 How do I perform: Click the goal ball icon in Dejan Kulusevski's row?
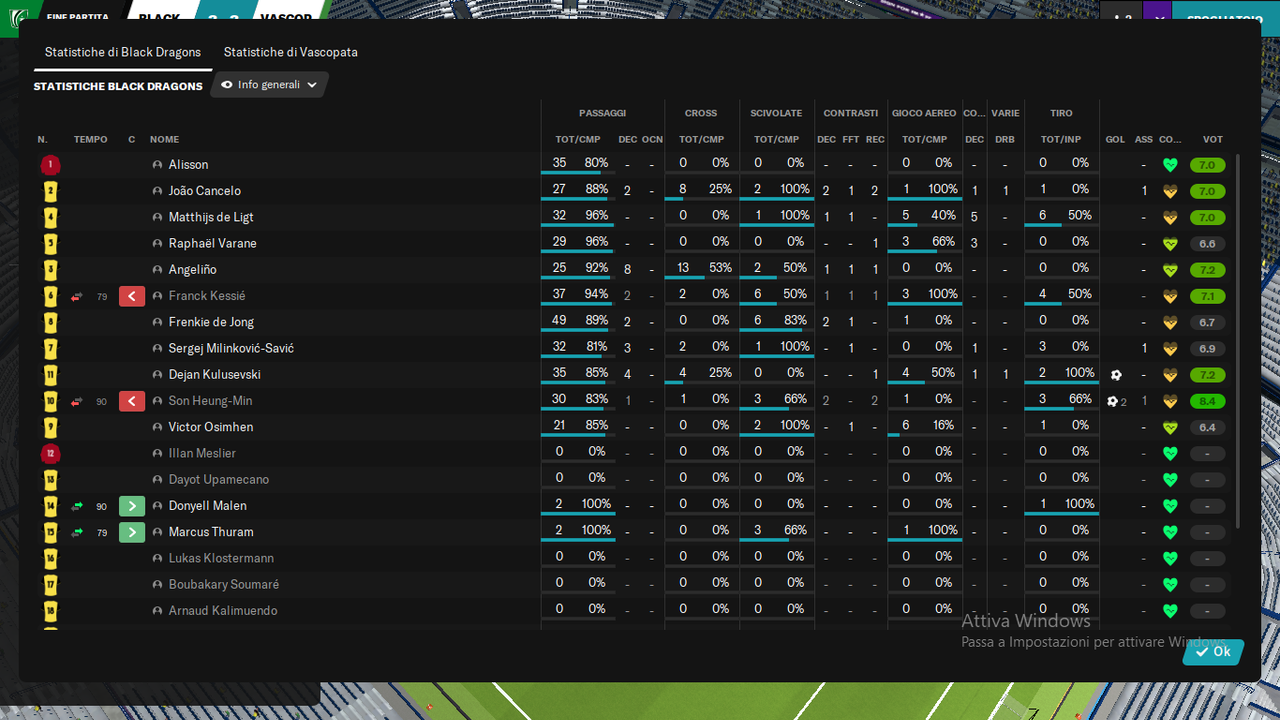(1116, 375)
